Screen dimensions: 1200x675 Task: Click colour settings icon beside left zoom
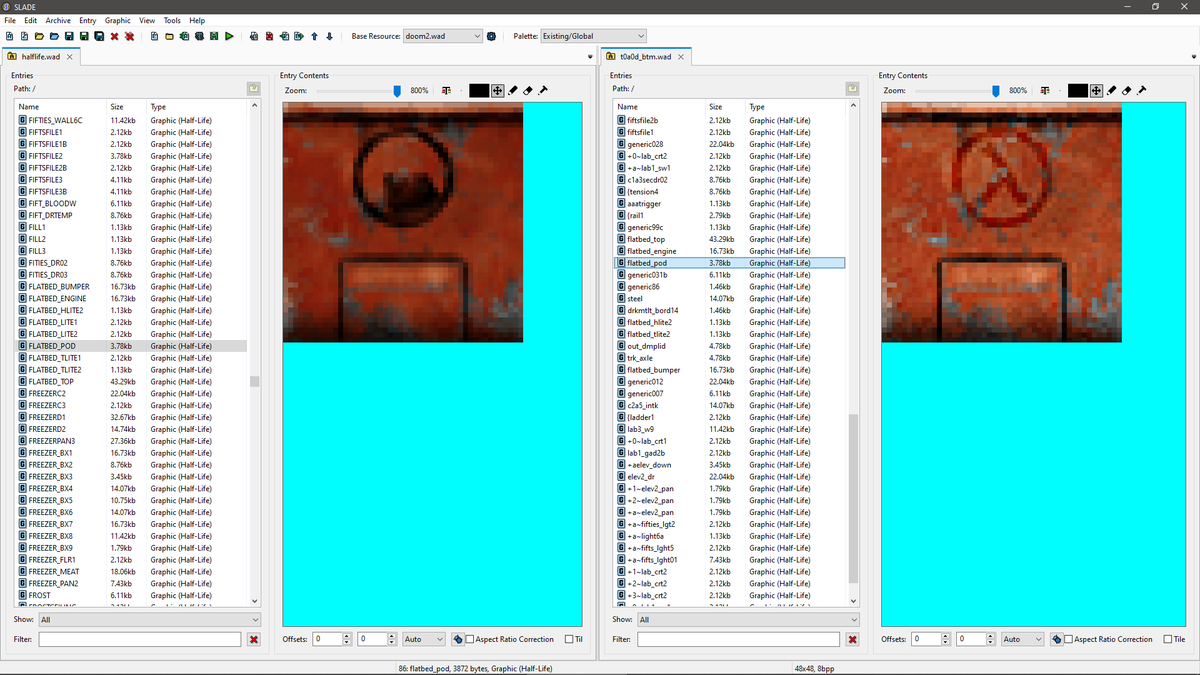(x=446, y=90)
